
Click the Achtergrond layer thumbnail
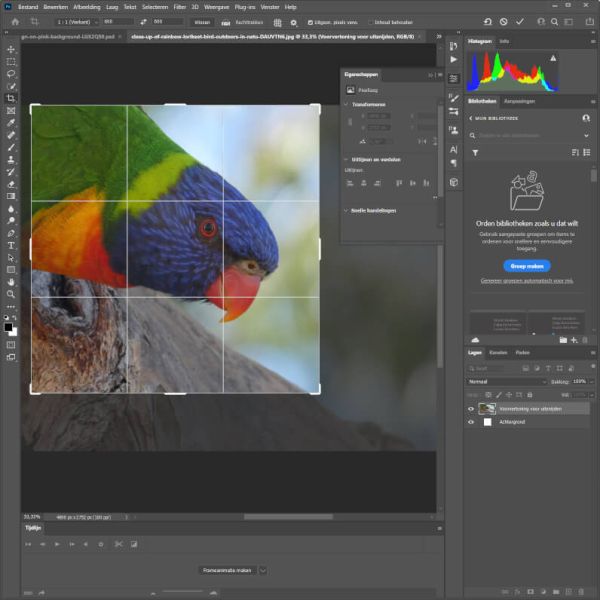(x=487, y=422)
